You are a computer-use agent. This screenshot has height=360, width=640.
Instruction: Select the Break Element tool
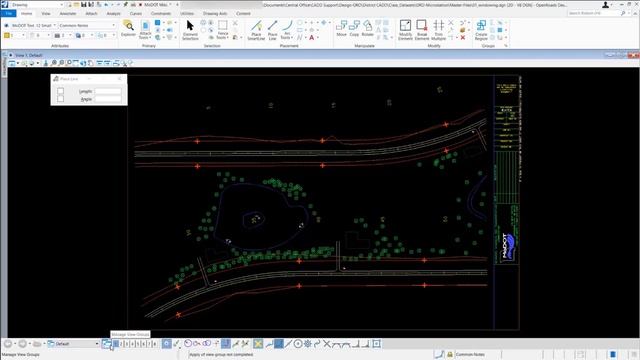click(422, 30)
